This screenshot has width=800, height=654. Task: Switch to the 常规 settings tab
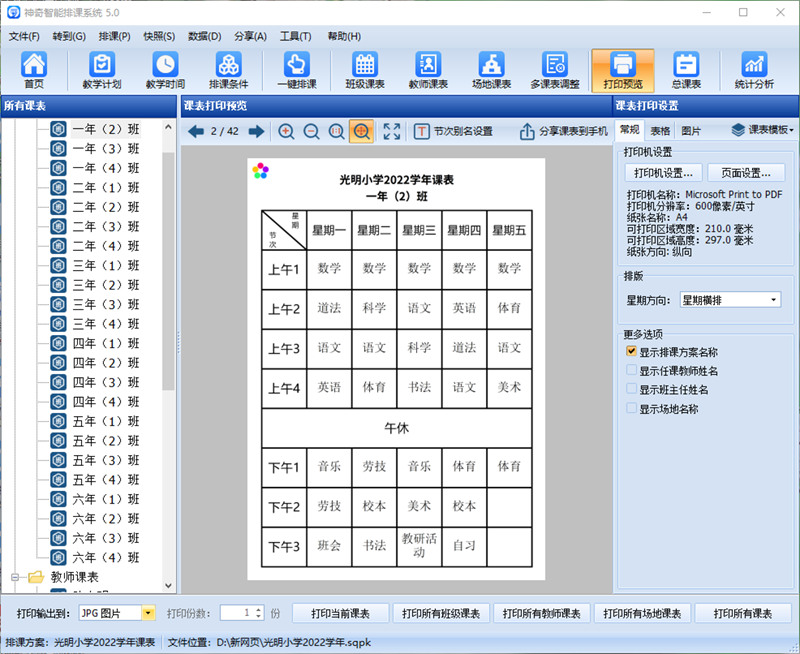(x=630, y=130)
